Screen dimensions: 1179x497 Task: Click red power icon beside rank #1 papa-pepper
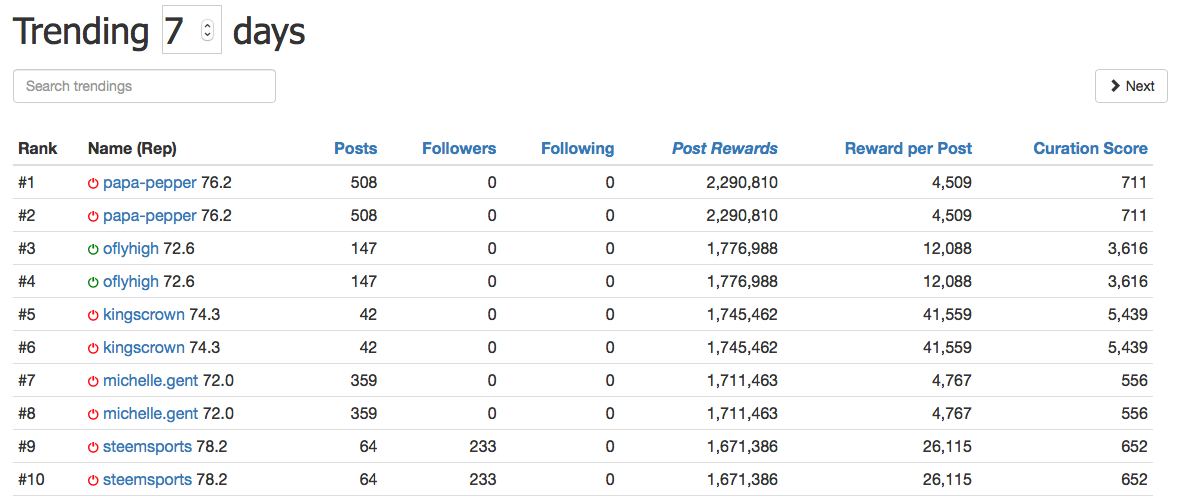coord(94,183)
